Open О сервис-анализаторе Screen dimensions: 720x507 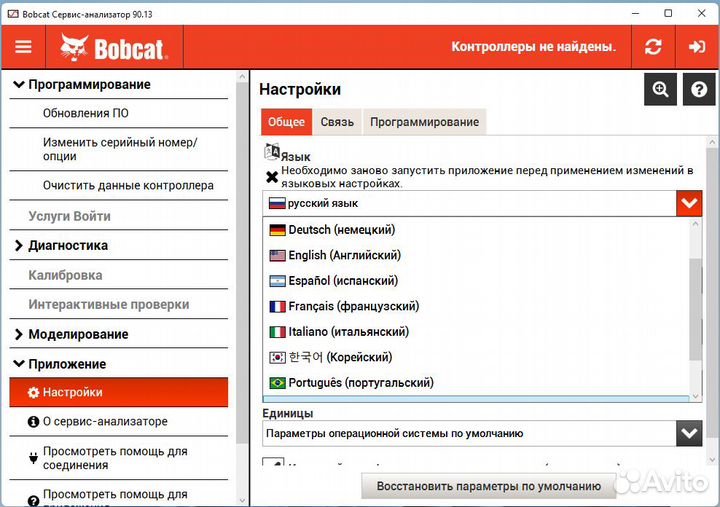tap(118, 422)
